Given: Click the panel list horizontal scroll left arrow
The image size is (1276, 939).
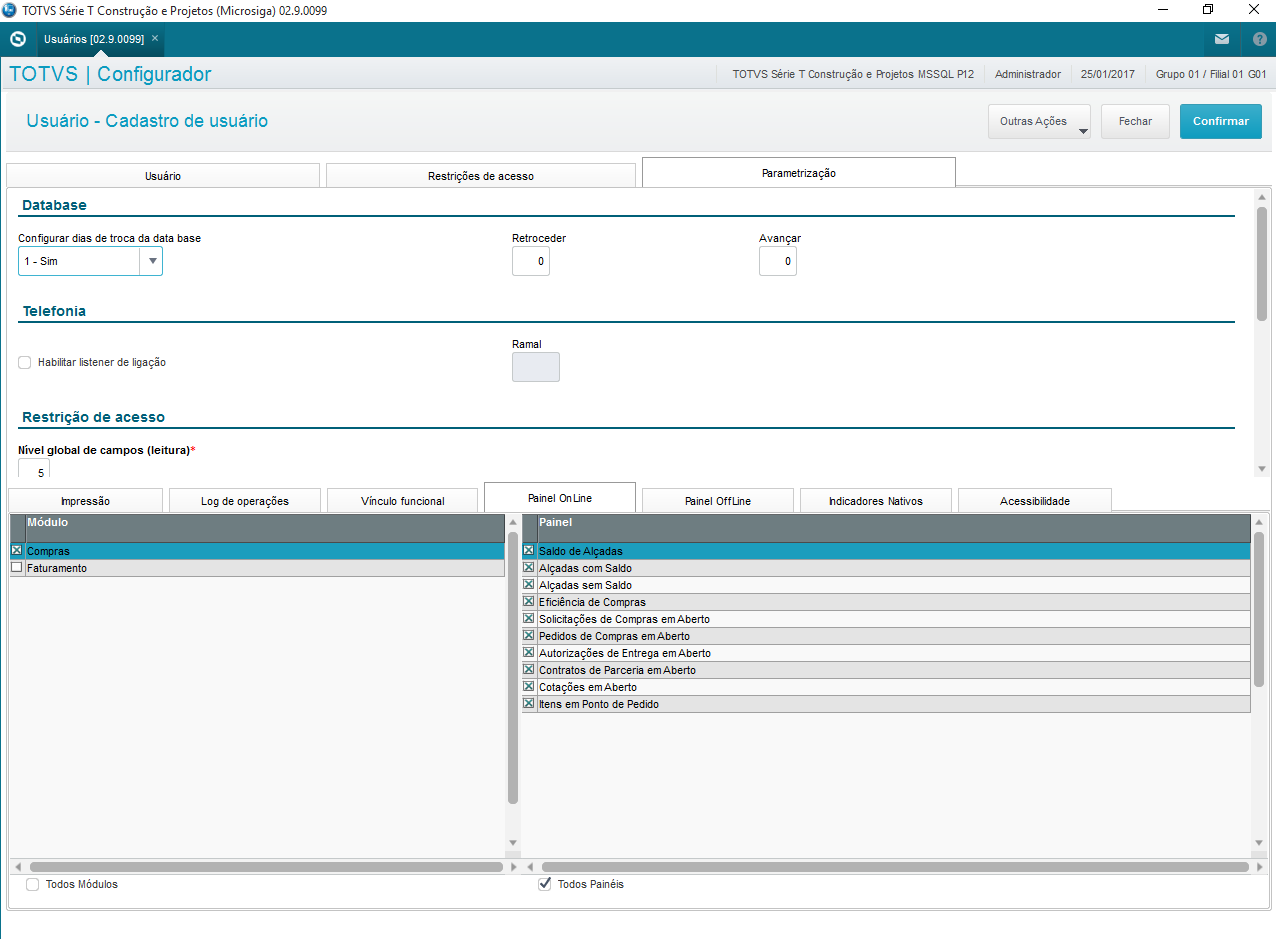Looking at the screenshot, I should pyautogui.click(x=529, y=867).
